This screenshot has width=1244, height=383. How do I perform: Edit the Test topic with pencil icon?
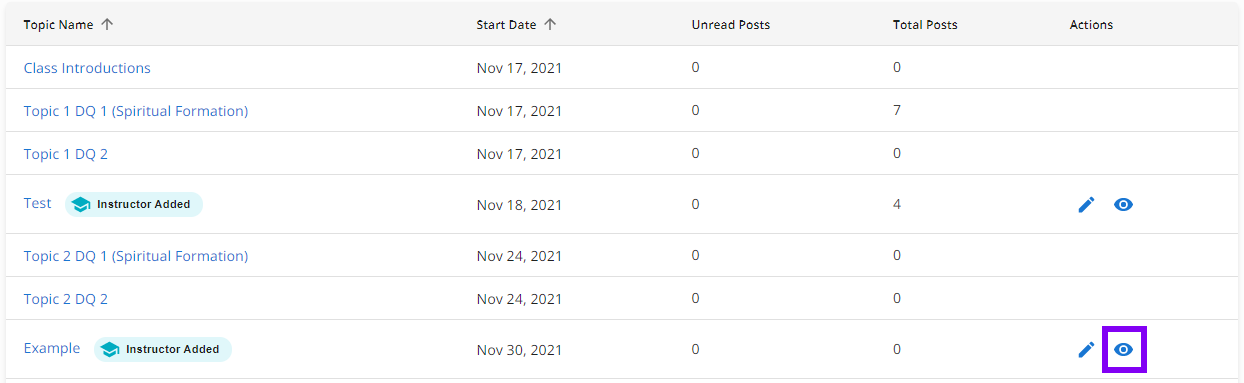1086,204
